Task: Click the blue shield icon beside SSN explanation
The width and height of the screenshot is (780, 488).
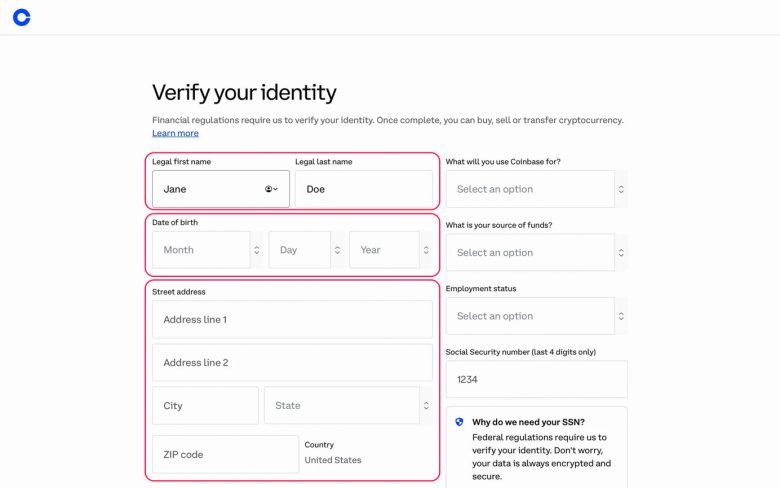Action: pyautogui.click(x=459, y=422)
